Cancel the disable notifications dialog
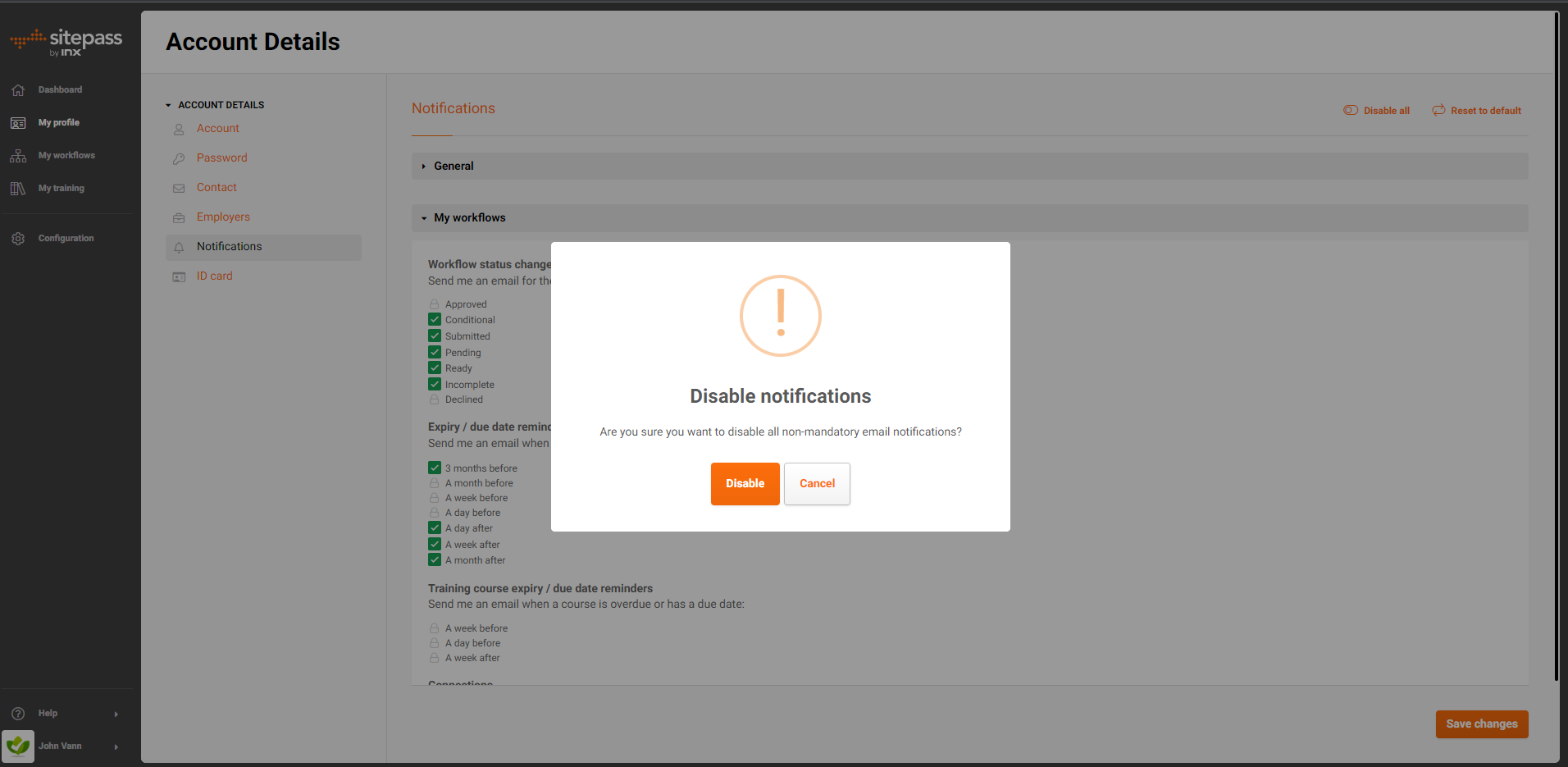Image resolution: width=1568 pixels, height=767 pixels. tap(817, 484)
